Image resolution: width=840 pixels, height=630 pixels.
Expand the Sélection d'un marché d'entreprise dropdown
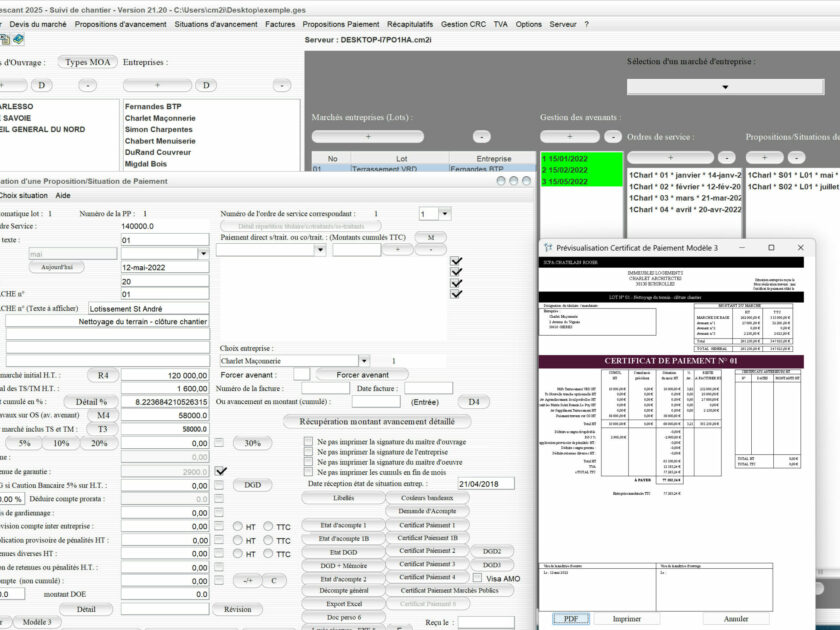tap(725, 87)
